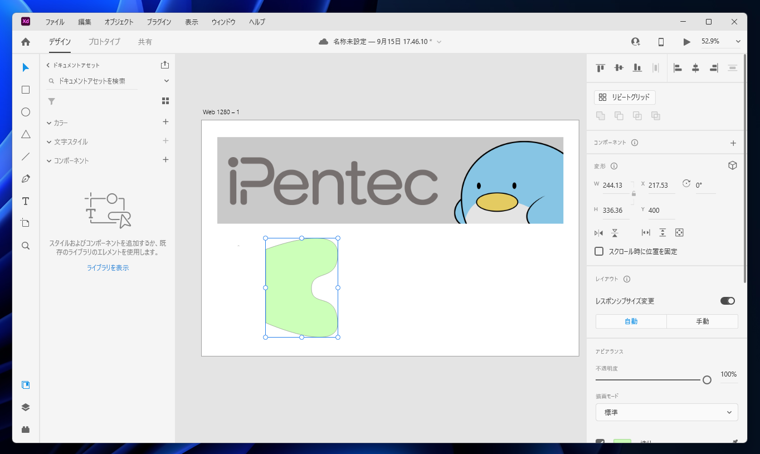Switch to the 共有 tab

pyautogui.click(x=145, y=42)
